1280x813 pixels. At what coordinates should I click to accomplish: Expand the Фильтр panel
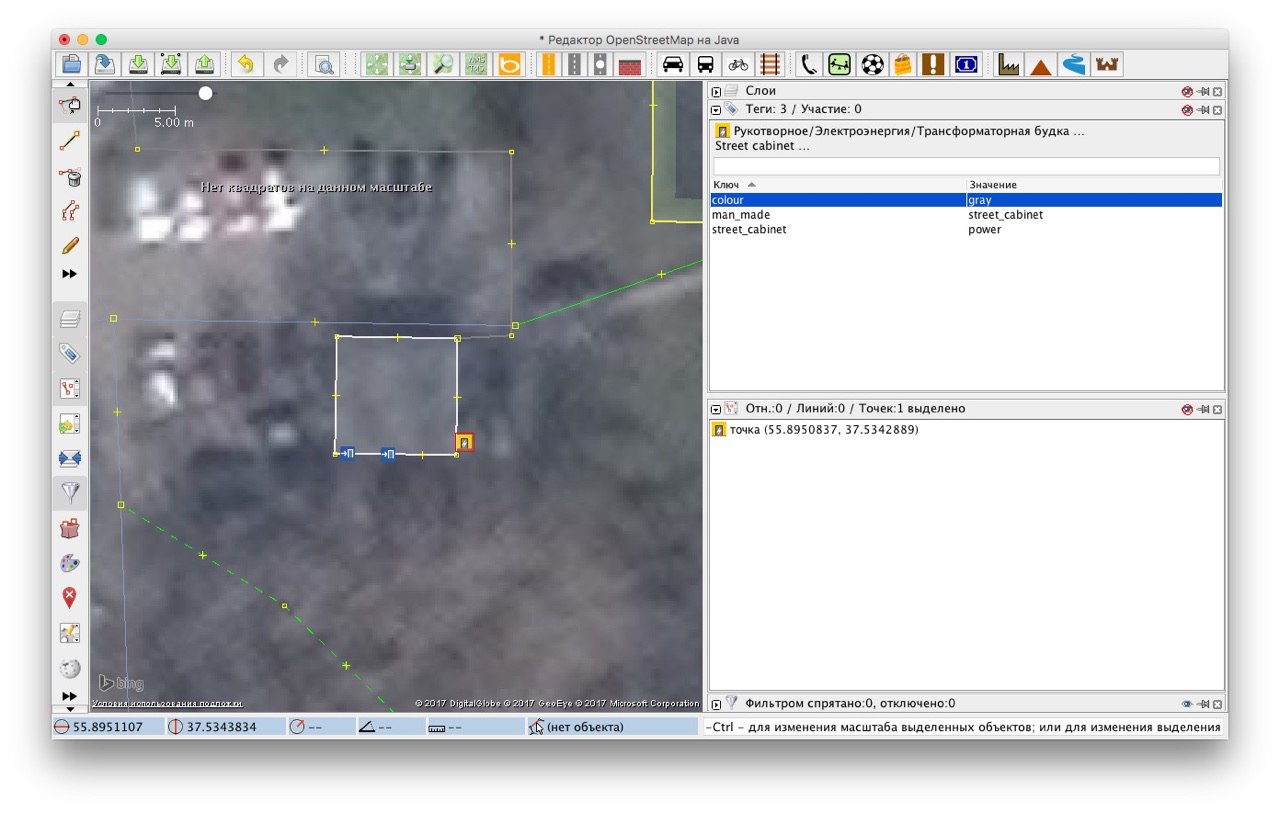pos(716,703)
